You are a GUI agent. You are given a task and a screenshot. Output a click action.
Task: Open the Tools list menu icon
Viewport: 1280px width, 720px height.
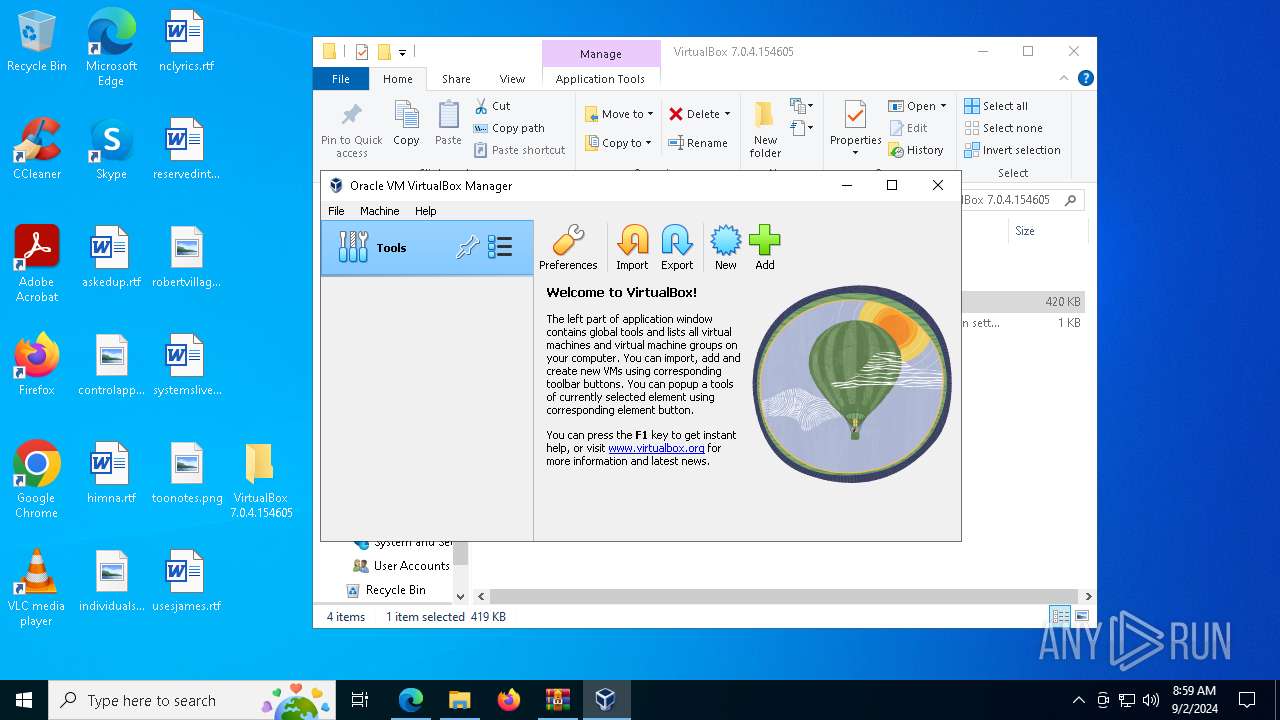coord(500,247)
